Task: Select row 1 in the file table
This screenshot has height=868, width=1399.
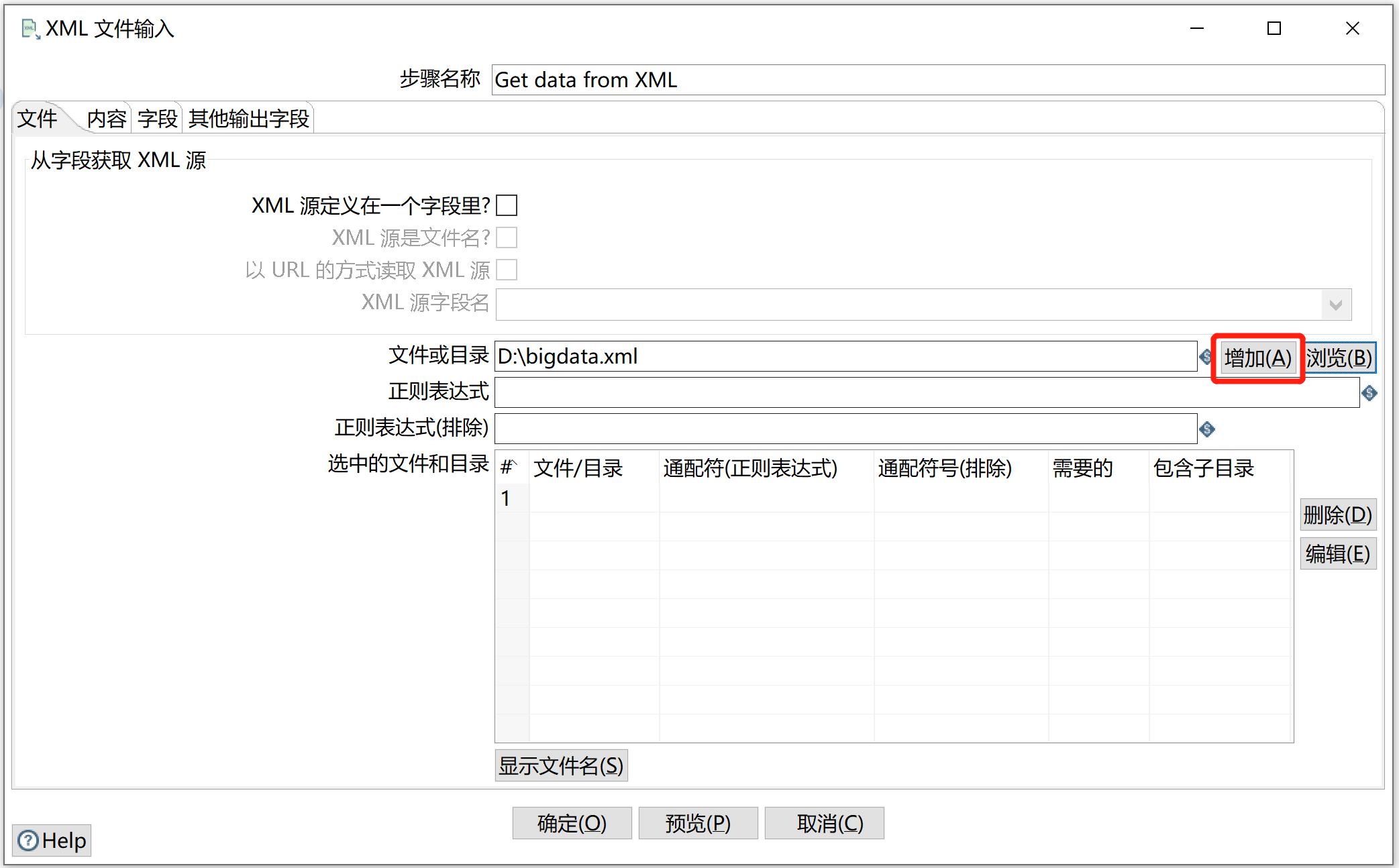Action: click(x=512, y=498)
